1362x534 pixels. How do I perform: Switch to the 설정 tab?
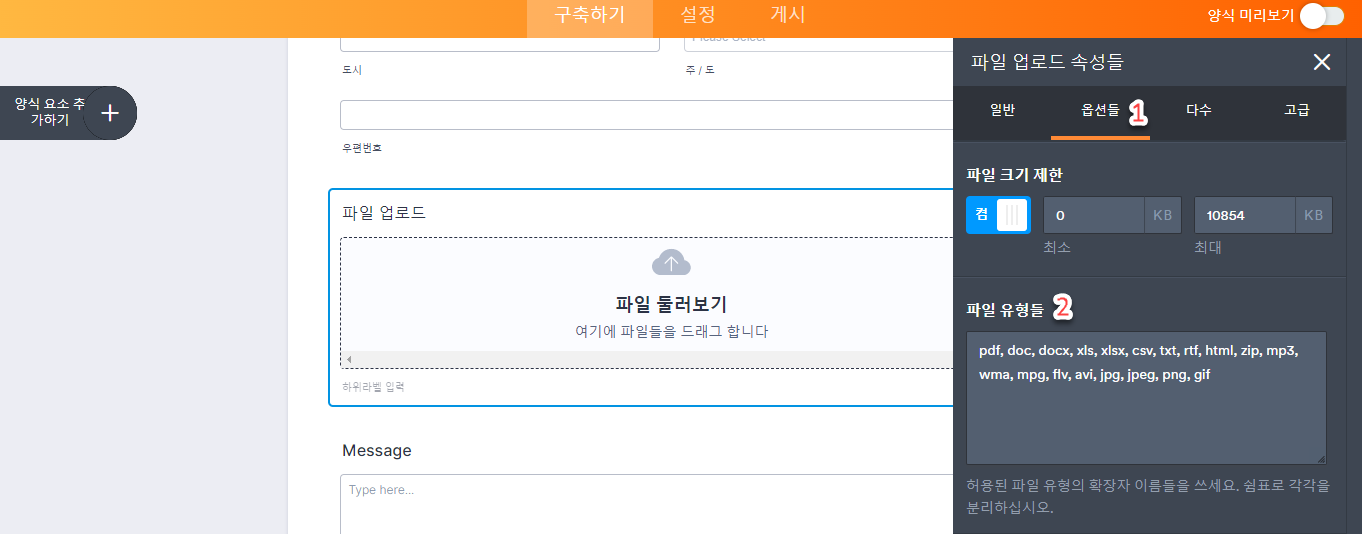(698, 15)
